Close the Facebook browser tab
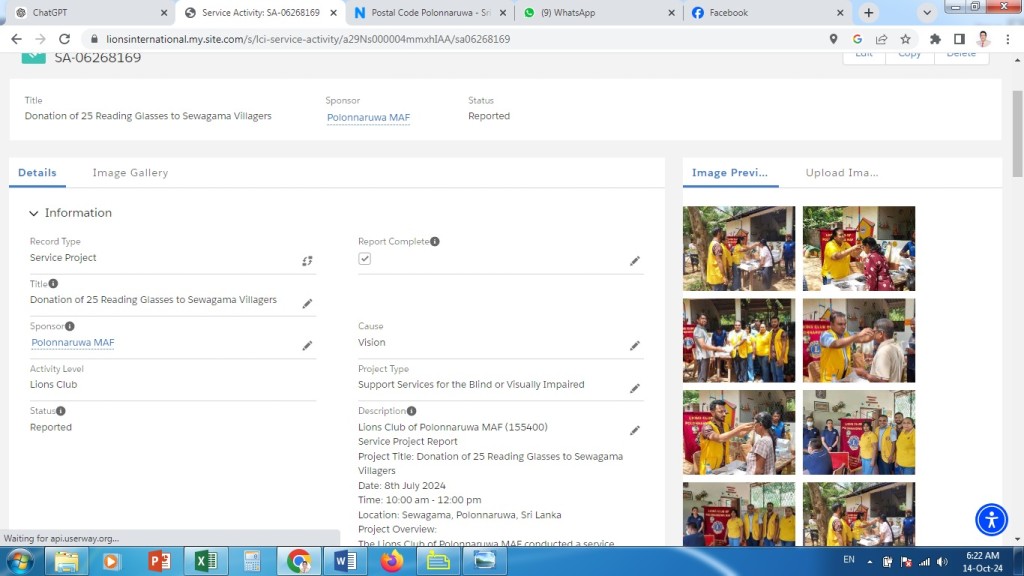 840,12
